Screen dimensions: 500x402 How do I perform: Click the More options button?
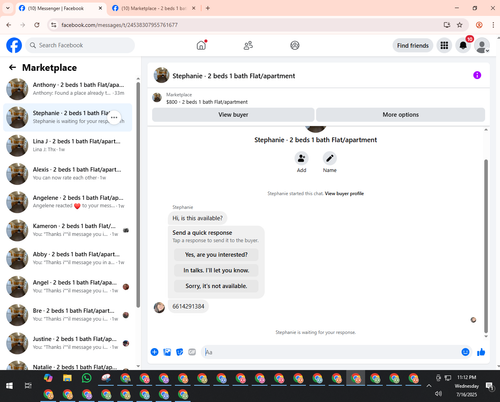coord(400,115)
